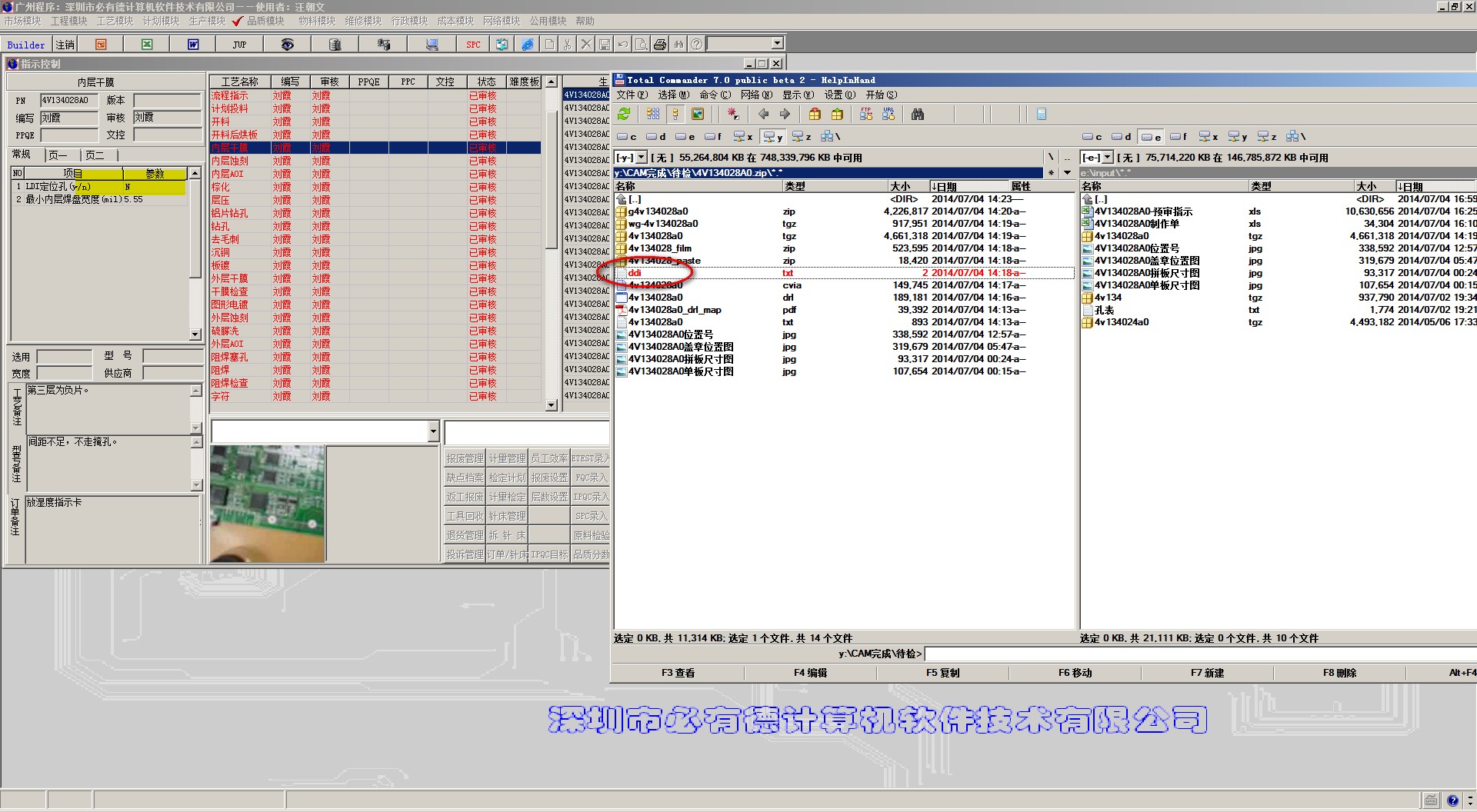Switch left panel to drive d
Image resolution: width=1477 pixels, height=812 pixels.
pyautogui.click(x=656, y=137)
